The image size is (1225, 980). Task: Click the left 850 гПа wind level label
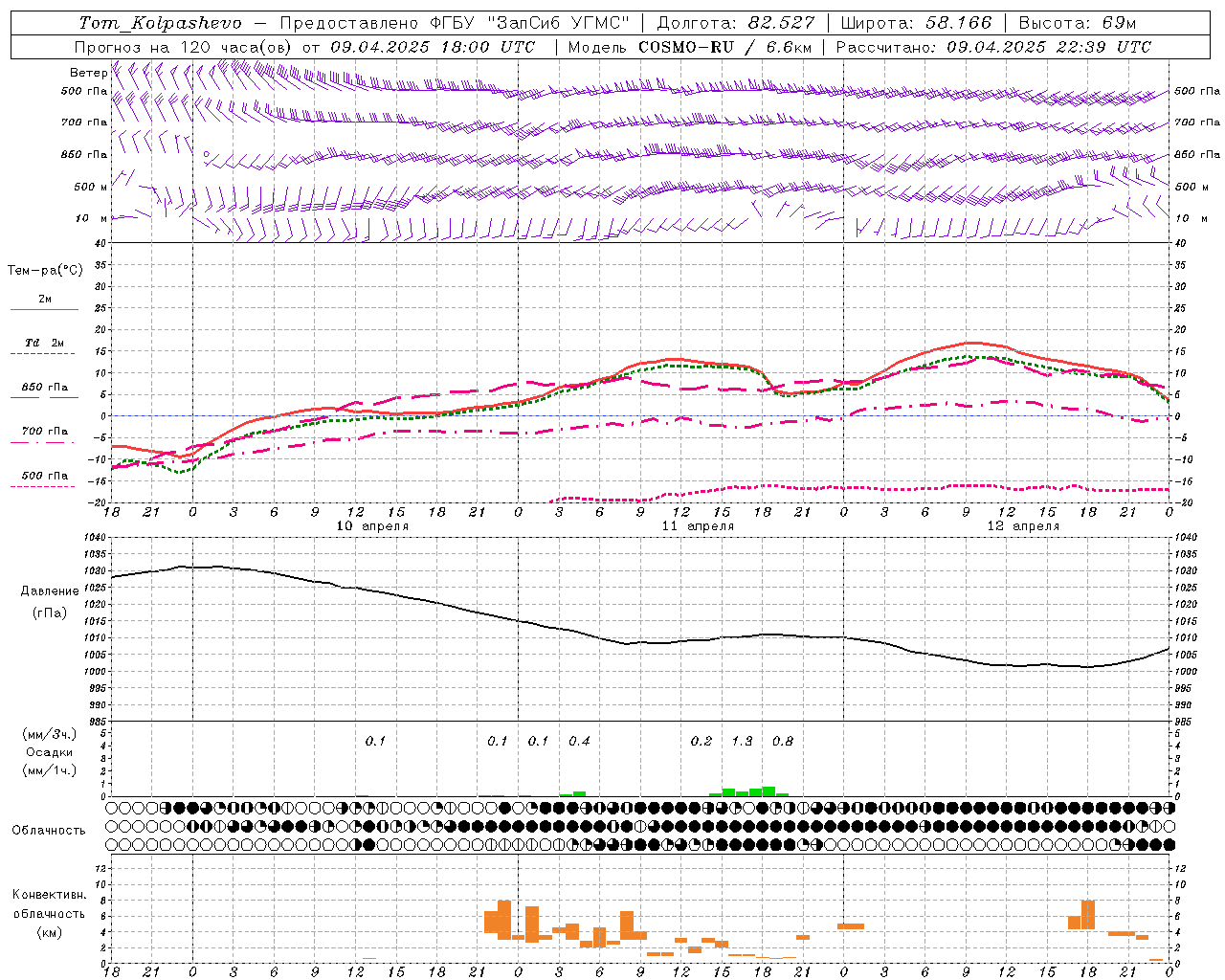[84, 154]
